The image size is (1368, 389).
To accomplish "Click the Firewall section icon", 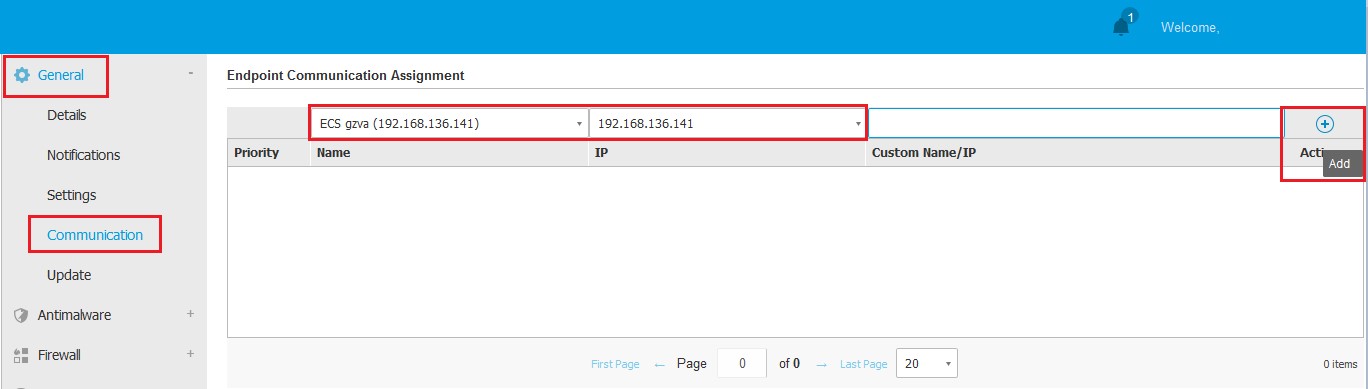I will coord(21,355).
